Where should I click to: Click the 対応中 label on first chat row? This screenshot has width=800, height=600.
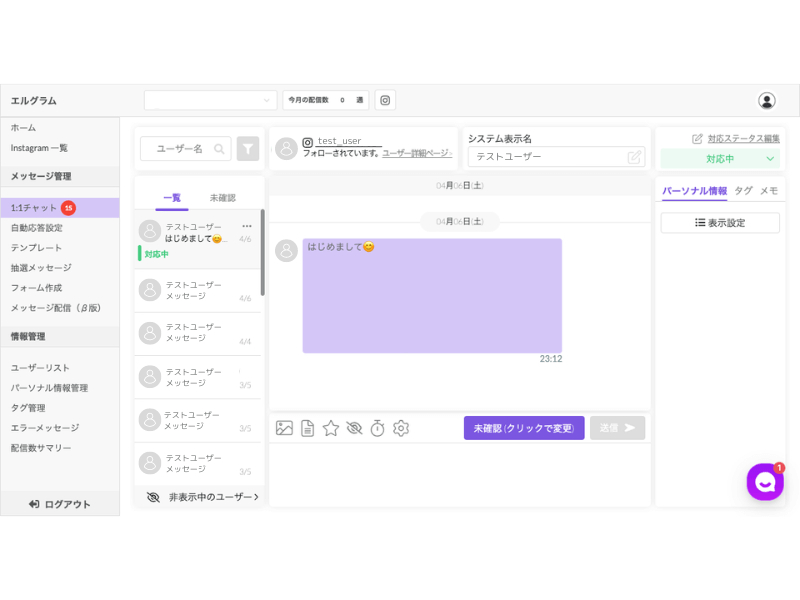tap(156, 254)
